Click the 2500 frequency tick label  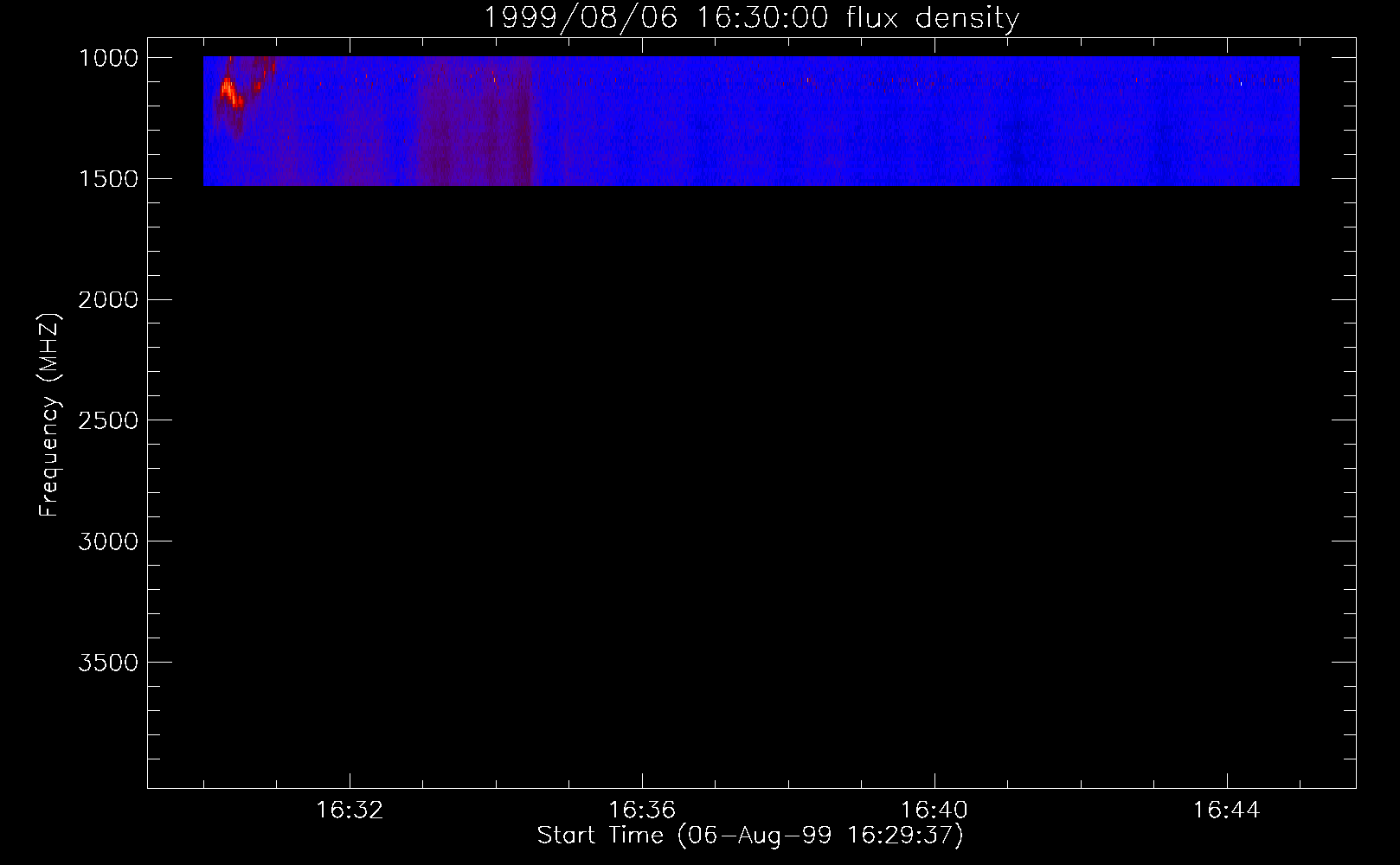pyautogui.click(x=108, y=420)
